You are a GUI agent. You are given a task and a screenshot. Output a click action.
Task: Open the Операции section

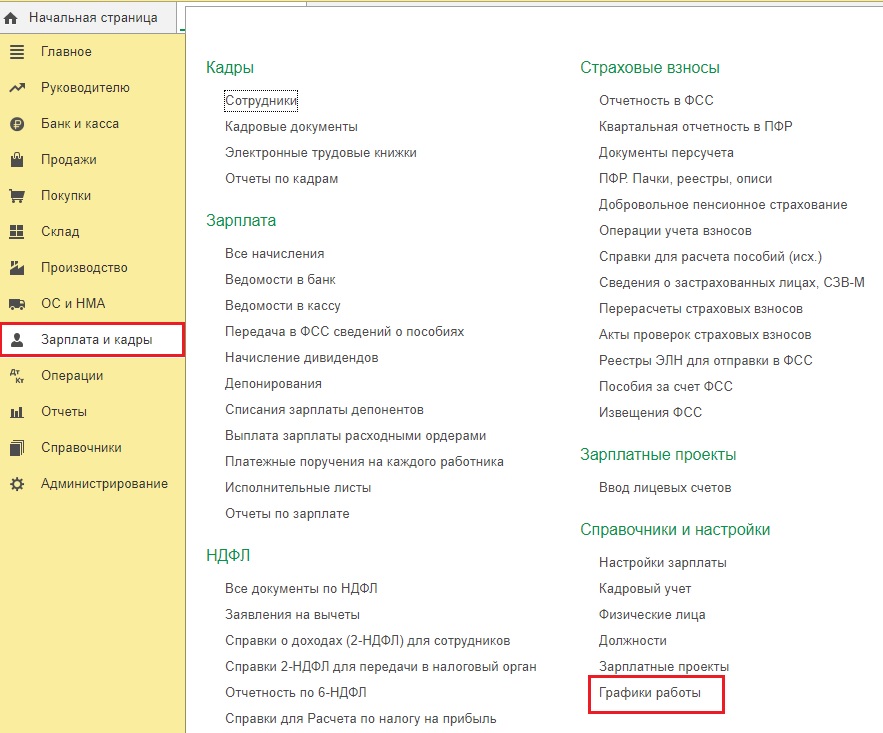click(x=72, y=376)
